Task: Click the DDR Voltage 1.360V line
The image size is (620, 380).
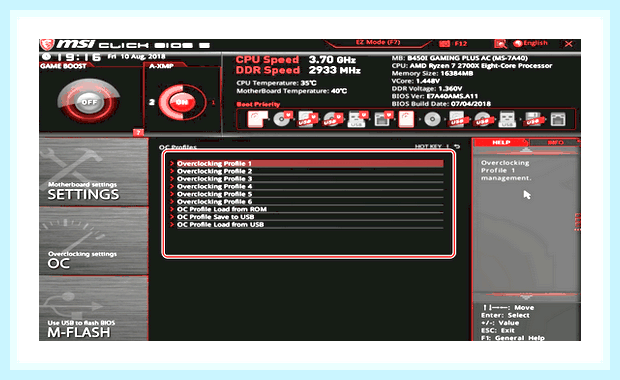Action: tap(426, 89)
